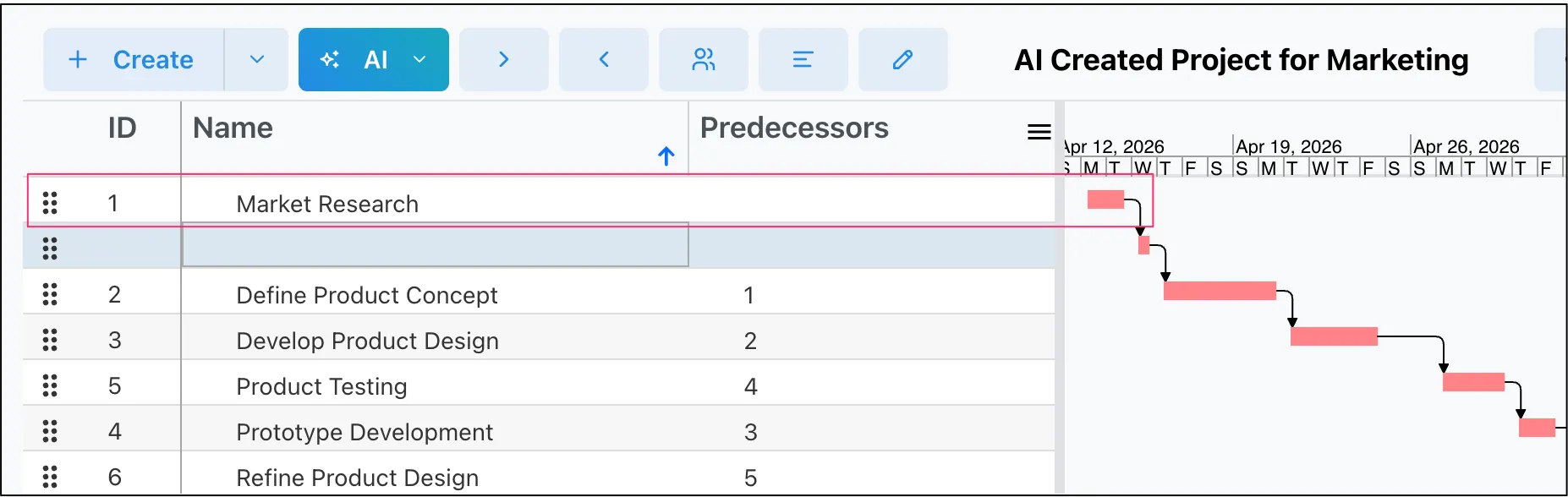Select the Predecessors column header
The width and height of the screenshot is (1568, 497).
click(x=794, y=128)
